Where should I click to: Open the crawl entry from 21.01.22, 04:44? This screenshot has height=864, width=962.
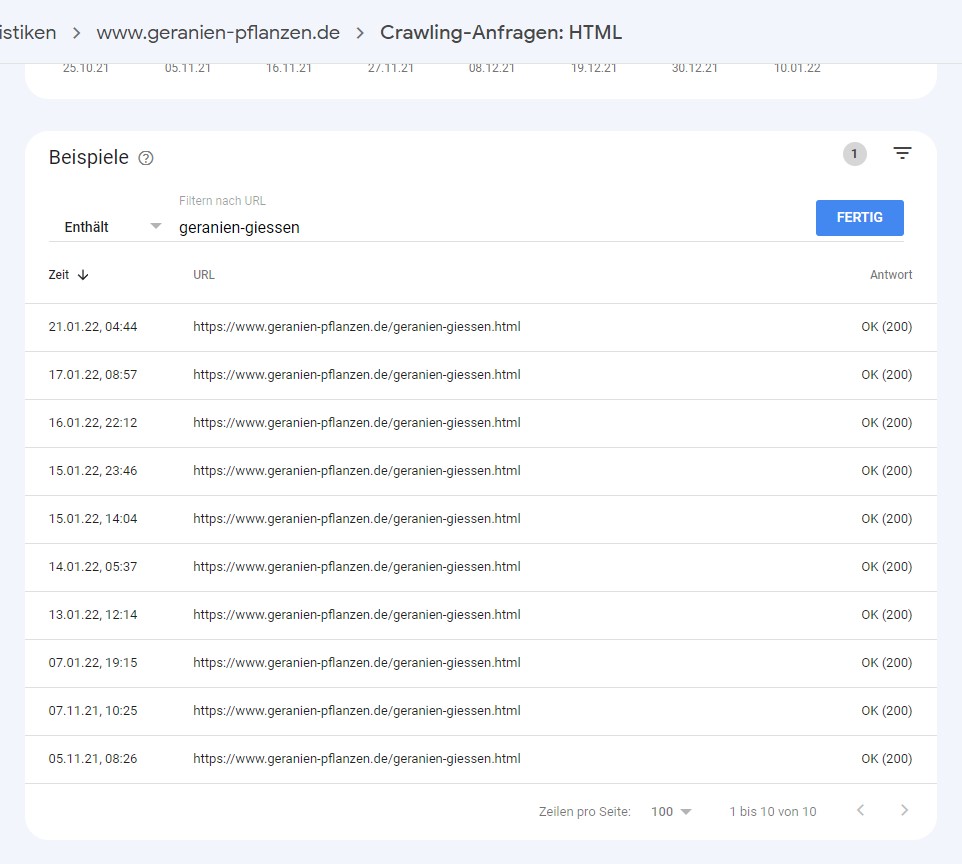click(x=356, y=327)
